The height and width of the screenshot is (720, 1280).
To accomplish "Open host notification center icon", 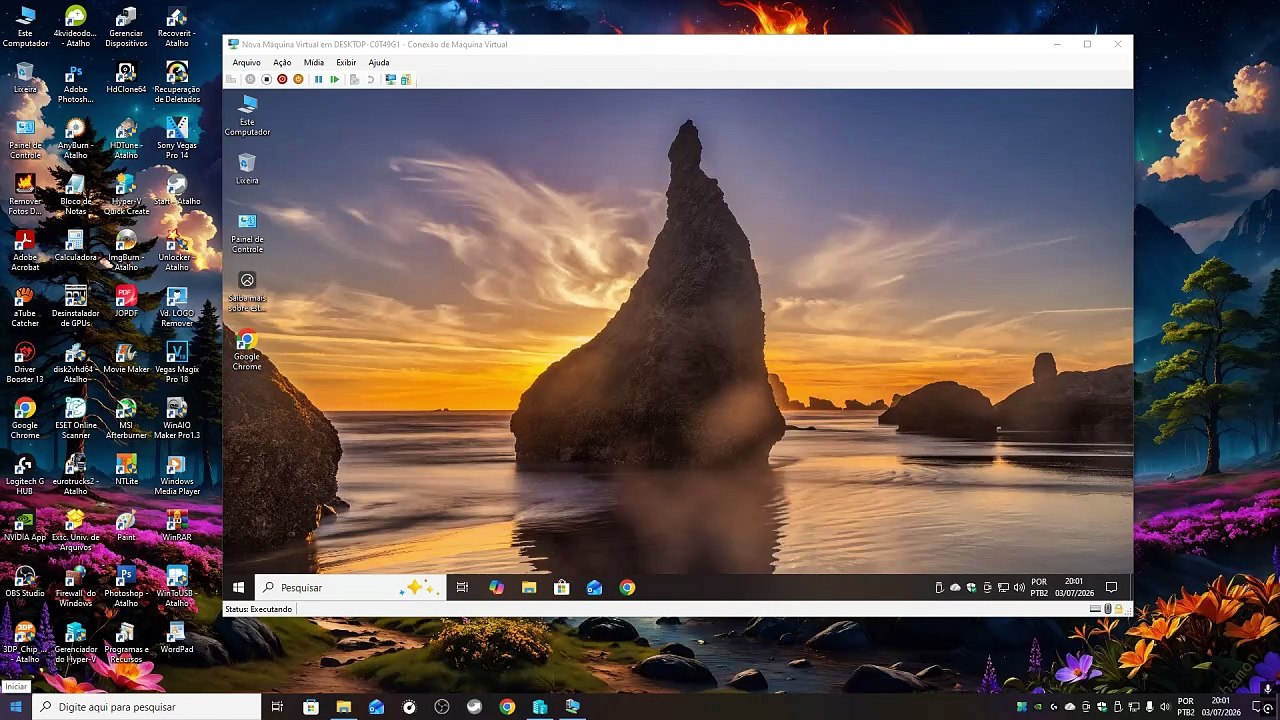I will tap(1256, 707).
